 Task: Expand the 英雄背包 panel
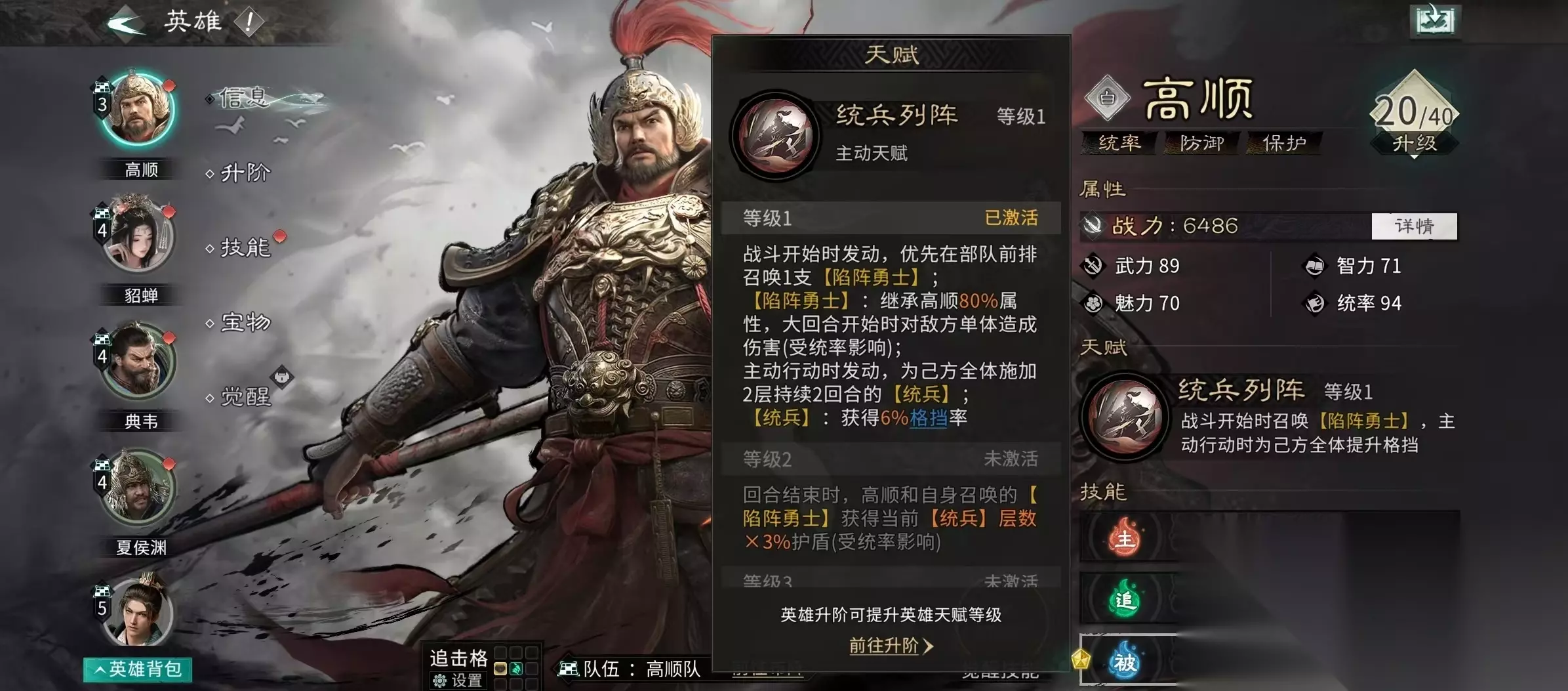click(x=138, y=669)
